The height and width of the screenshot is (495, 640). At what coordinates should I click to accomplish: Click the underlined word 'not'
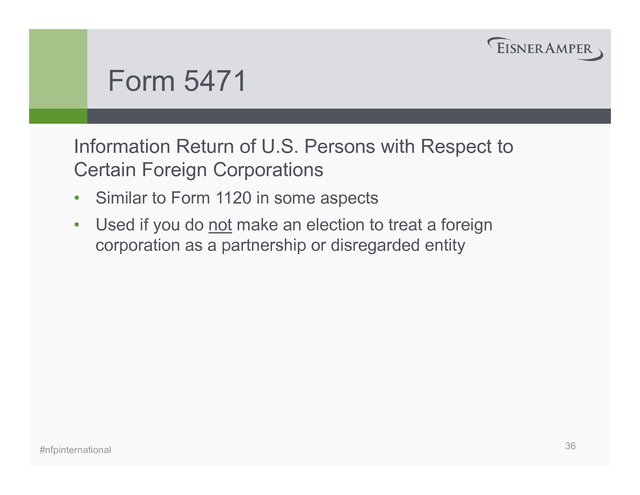click(x=220, y=225)
